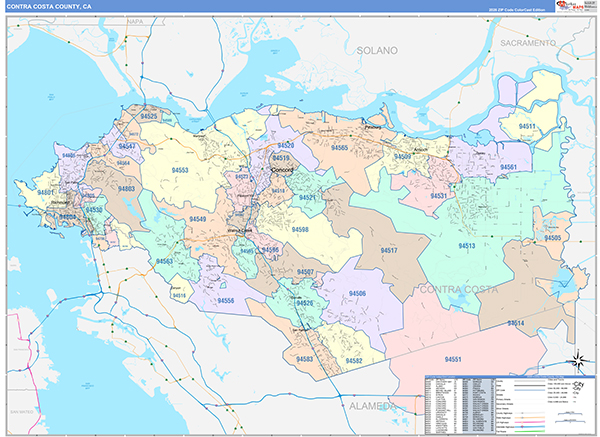Click ZIP code label 94531
This screenshot has height=437, width=600.
point(439,196)
